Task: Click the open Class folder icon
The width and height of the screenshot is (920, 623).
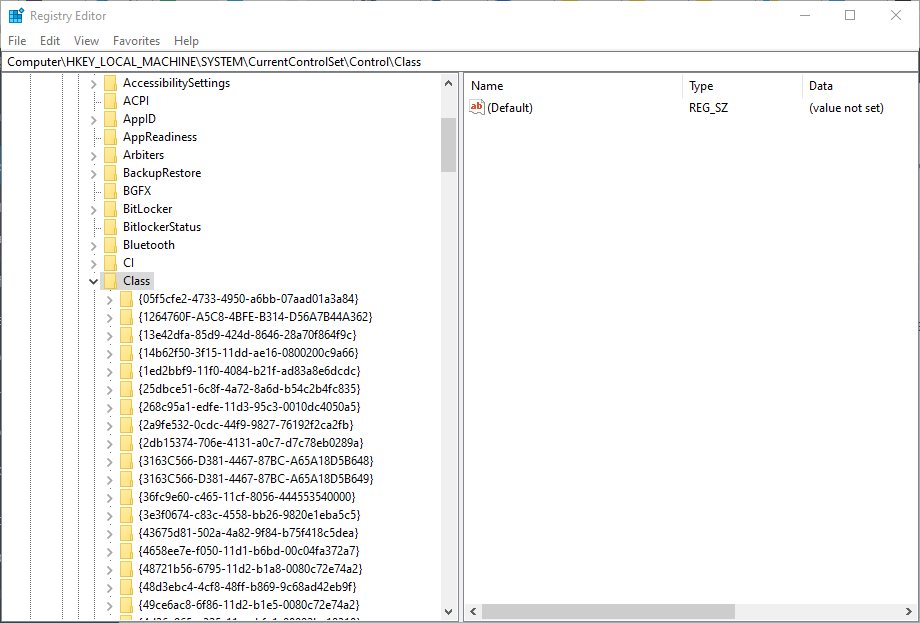Action: (110, 281)
